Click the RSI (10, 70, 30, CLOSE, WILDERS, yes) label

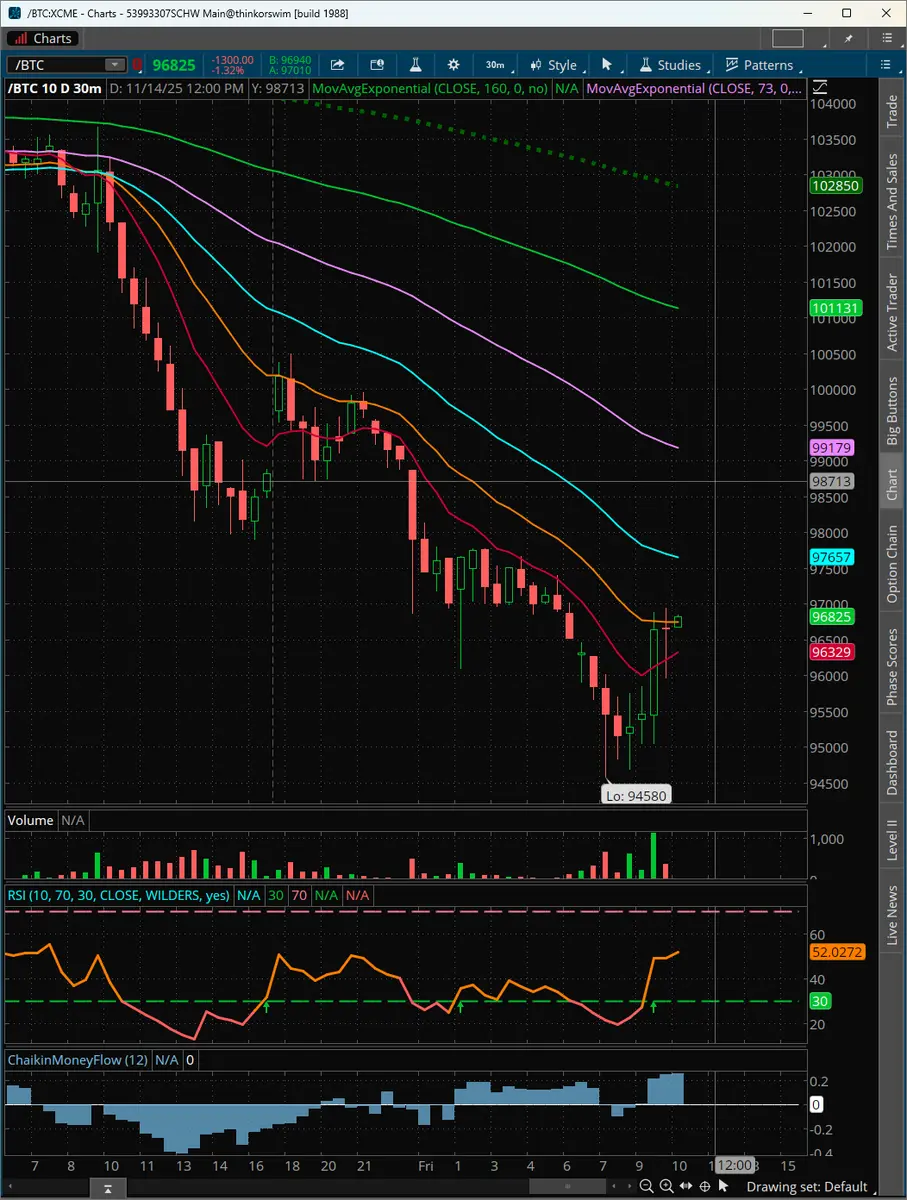point(119,896)
